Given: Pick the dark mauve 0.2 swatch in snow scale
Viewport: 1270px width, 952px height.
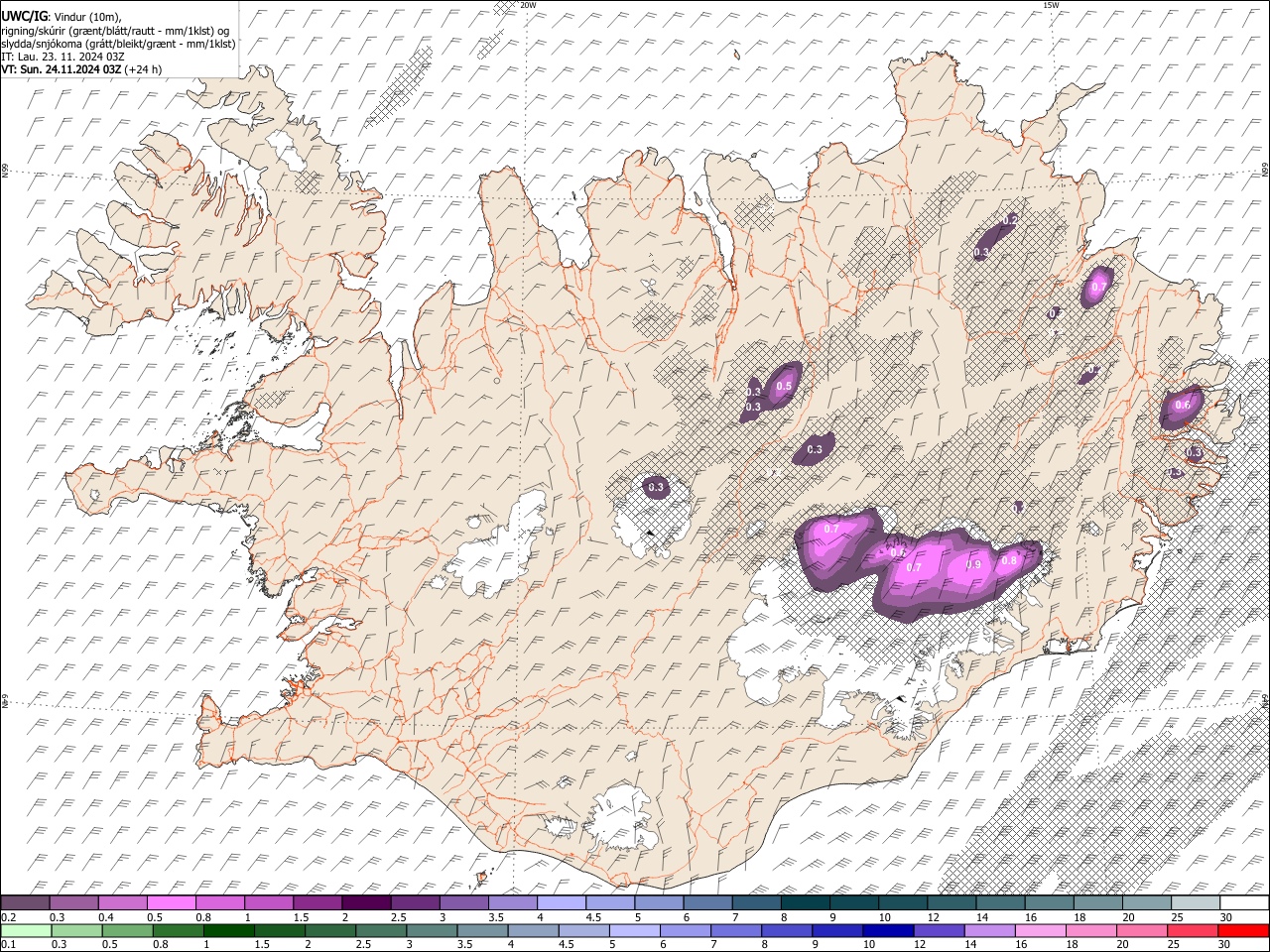Looking at the screenshot, I should coord(25,903).
